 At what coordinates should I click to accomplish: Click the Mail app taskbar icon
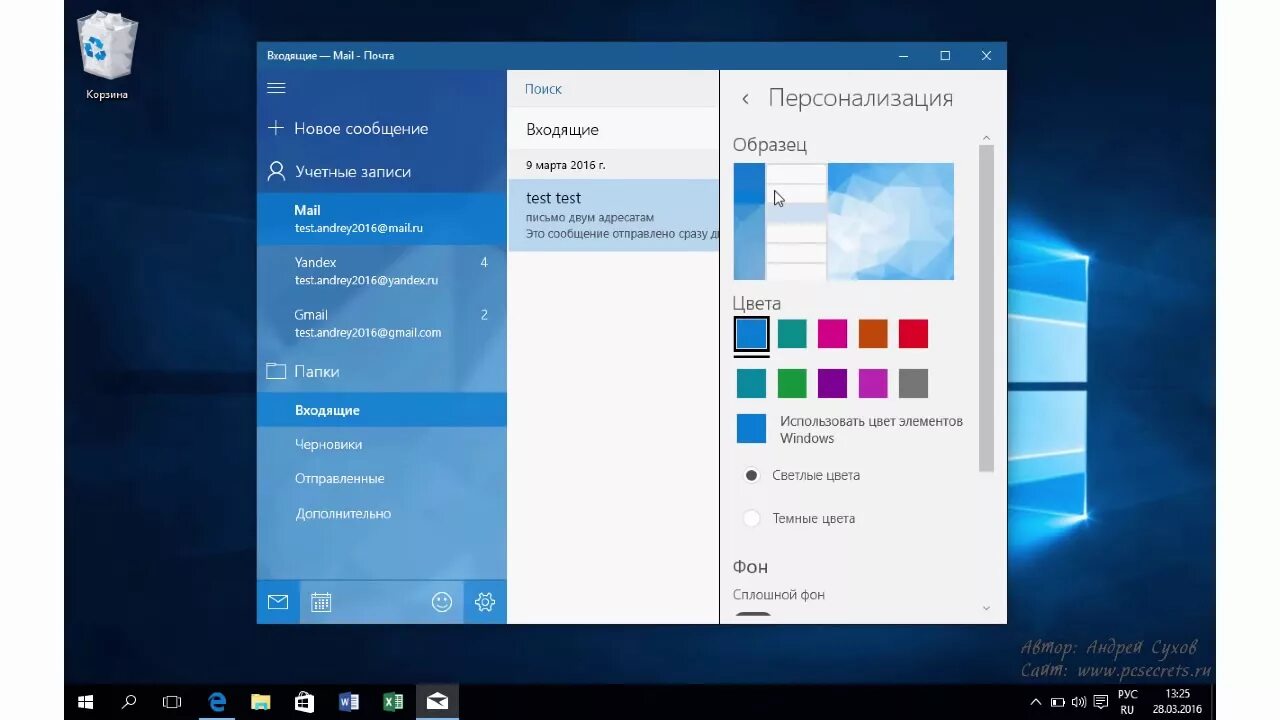click(x=437, y=702)
